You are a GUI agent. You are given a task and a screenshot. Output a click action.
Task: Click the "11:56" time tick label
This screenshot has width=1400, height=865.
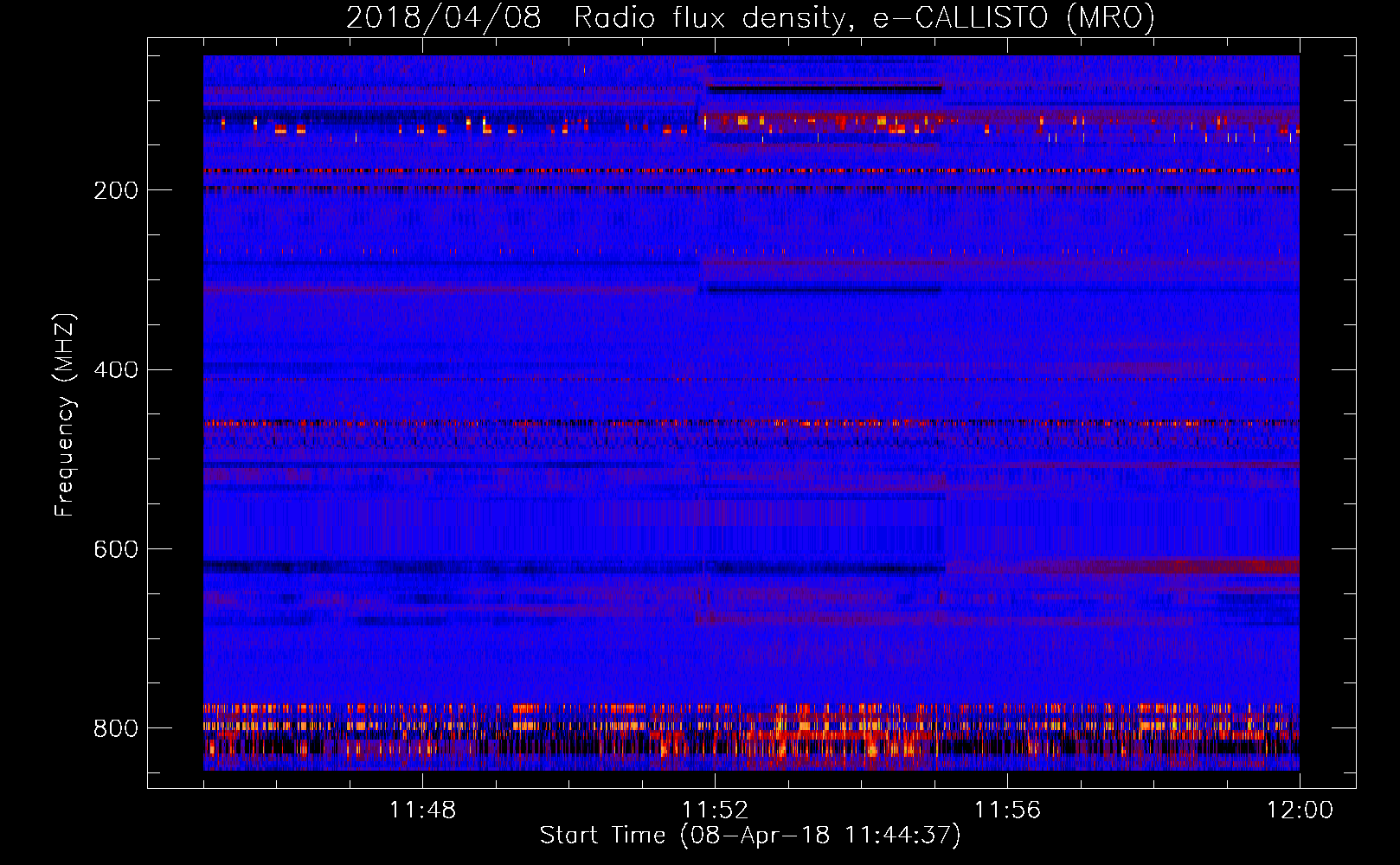pyautogui.click(x=1007, y=810)
